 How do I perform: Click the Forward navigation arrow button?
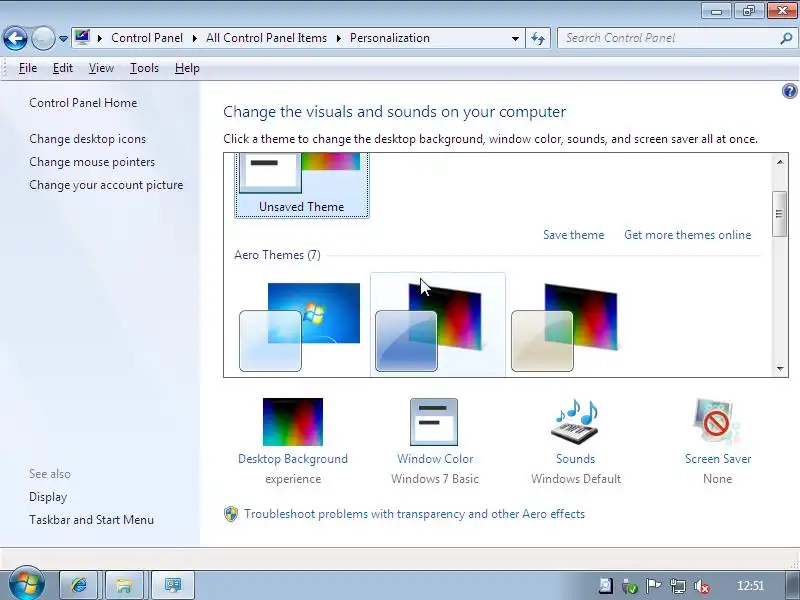(43, 38)
